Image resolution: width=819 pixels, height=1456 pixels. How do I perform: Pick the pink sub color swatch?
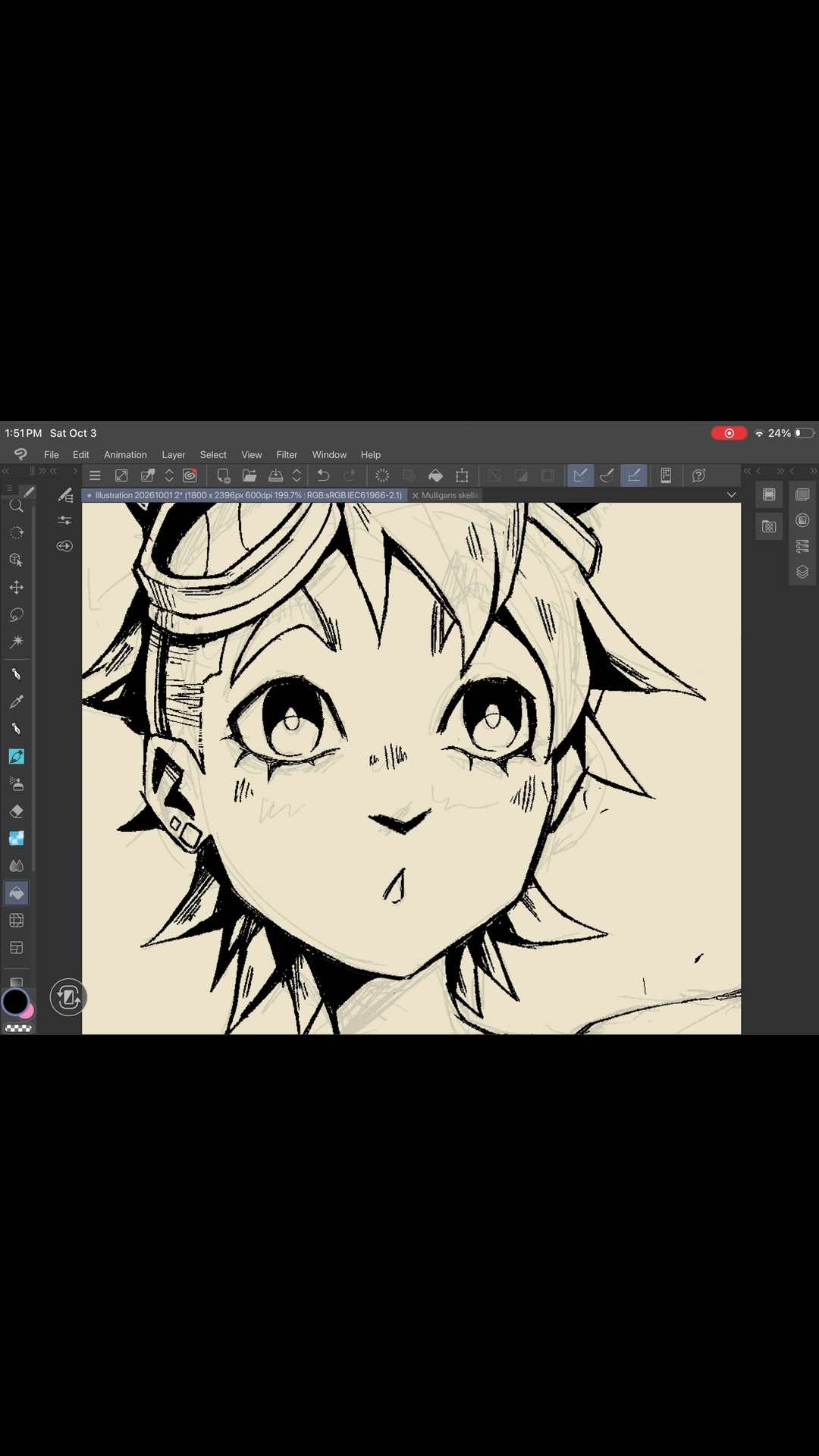pos(29,1012)
